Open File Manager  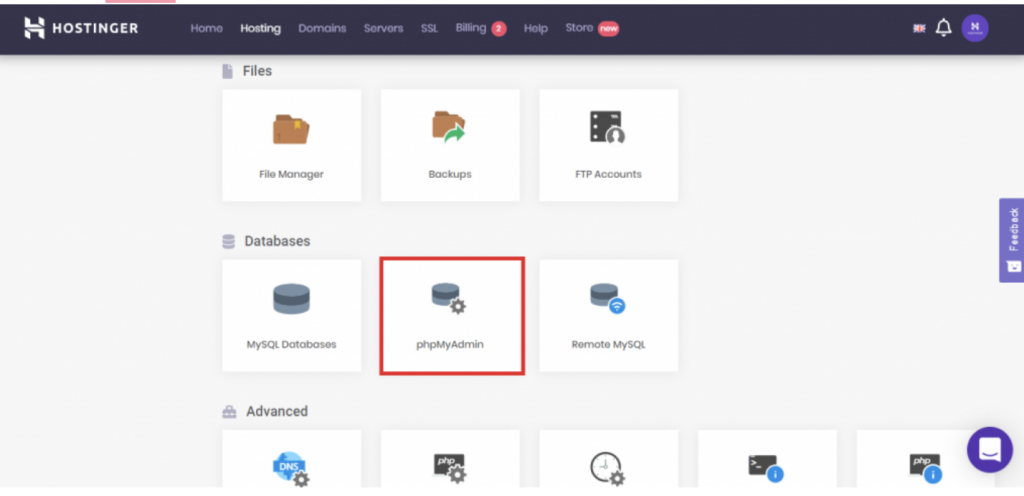(291, 145)
